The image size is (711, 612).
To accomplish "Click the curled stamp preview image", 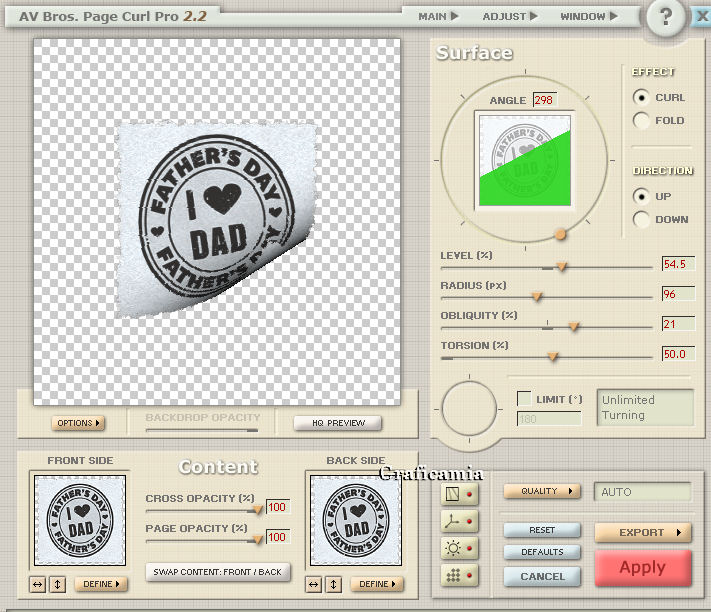I will [x=217, y=219].
